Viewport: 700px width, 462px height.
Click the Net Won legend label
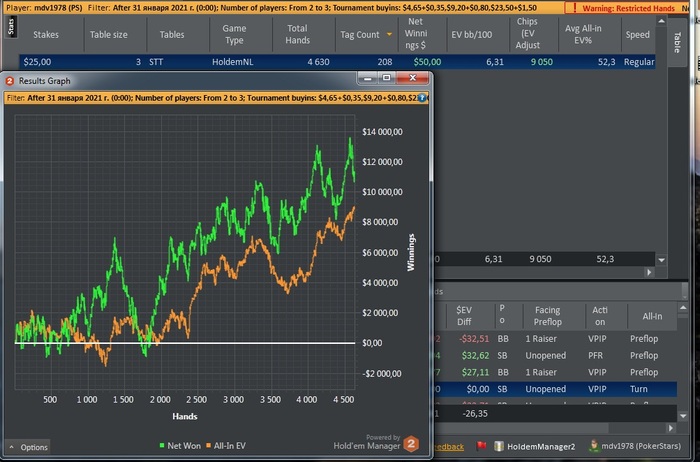[183, 445]
